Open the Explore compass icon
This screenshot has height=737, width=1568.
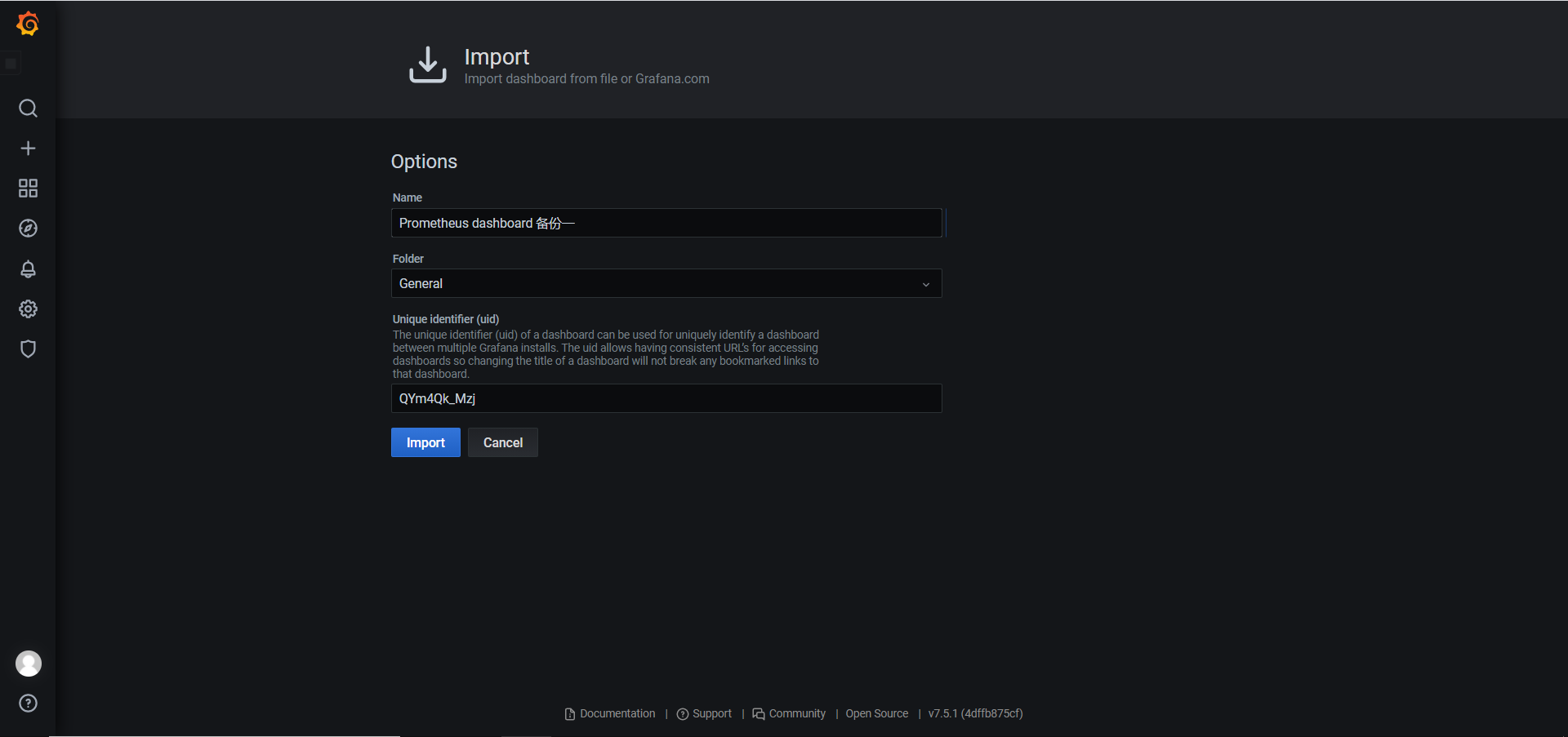[28, 229]
